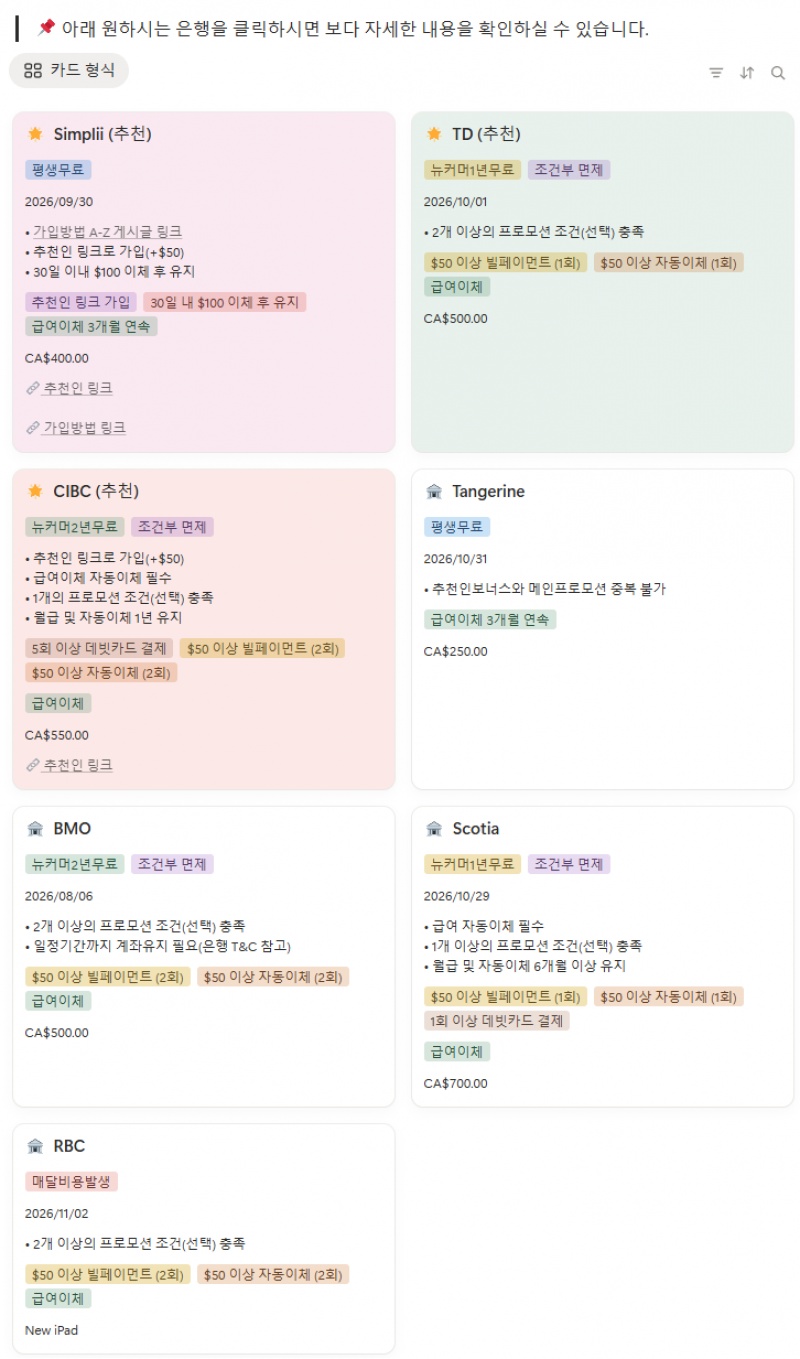Click 2026/10/29 date on Scotia card

click(x=457, y=895)
